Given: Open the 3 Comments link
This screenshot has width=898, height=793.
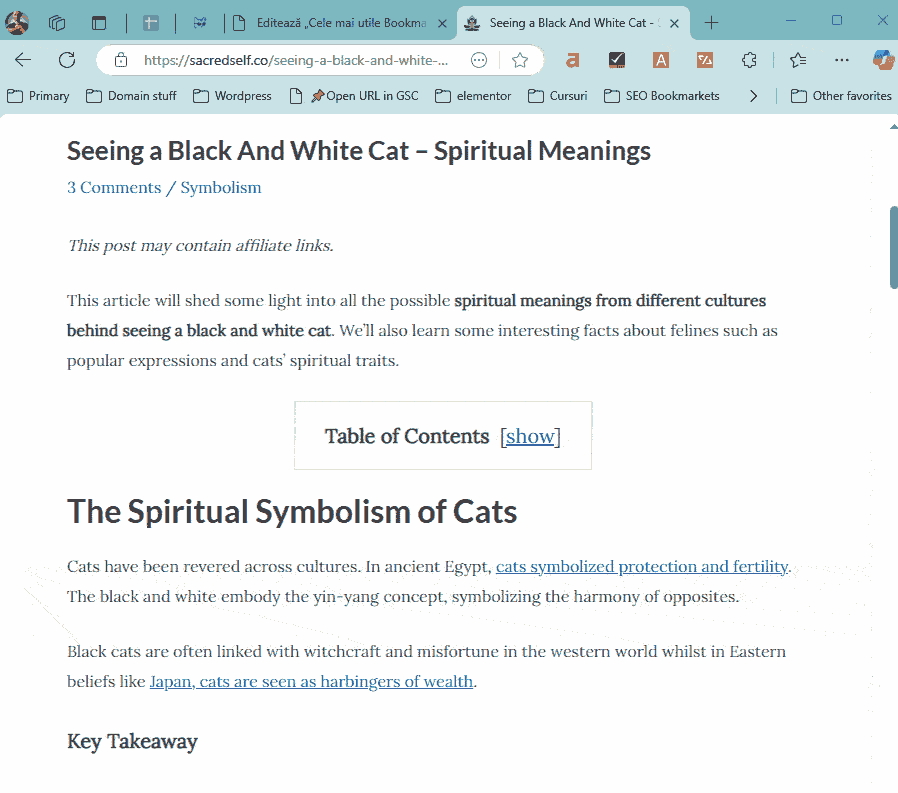Looking at the screenshot, I should 114,188.
